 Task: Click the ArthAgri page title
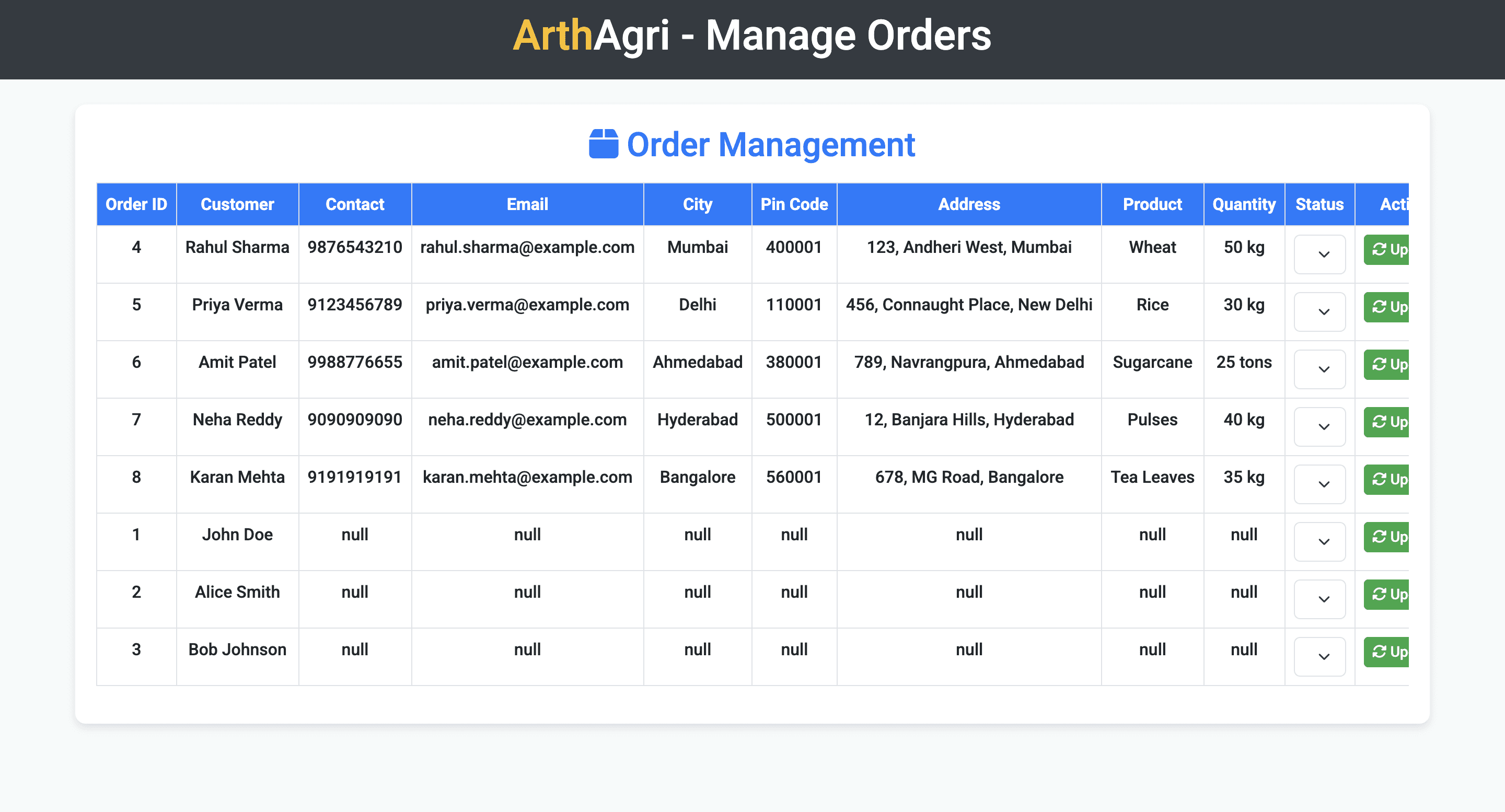[x=752, y=36]
